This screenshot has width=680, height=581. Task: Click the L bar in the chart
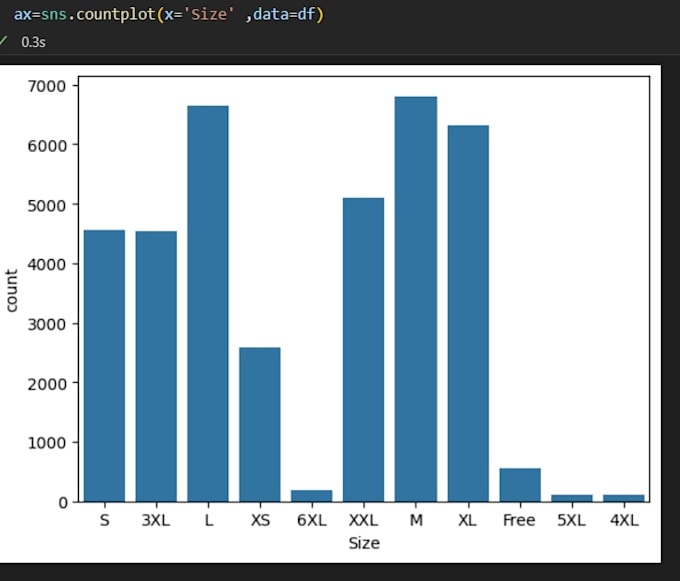click(x=208, y=304)
